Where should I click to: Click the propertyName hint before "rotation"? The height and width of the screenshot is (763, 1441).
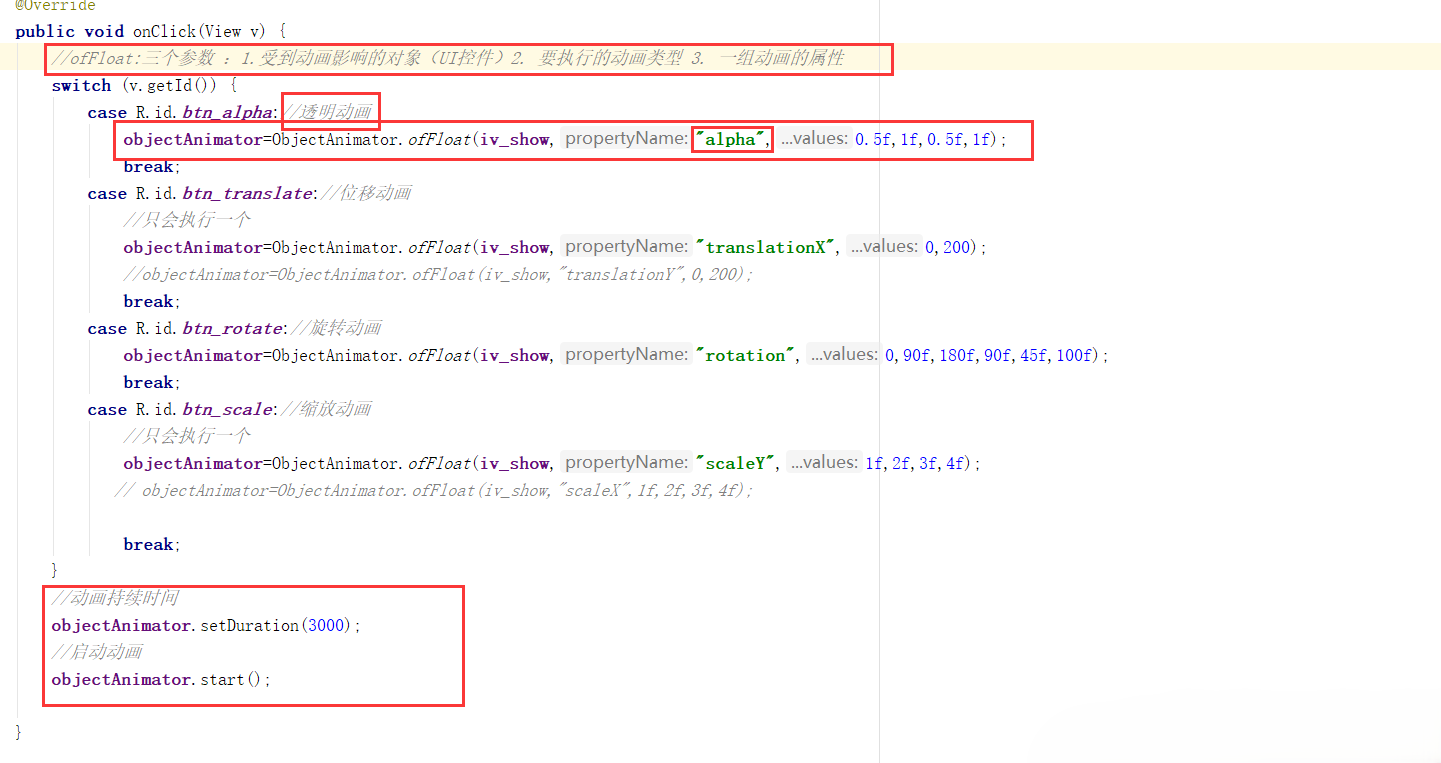pos(626,355)
